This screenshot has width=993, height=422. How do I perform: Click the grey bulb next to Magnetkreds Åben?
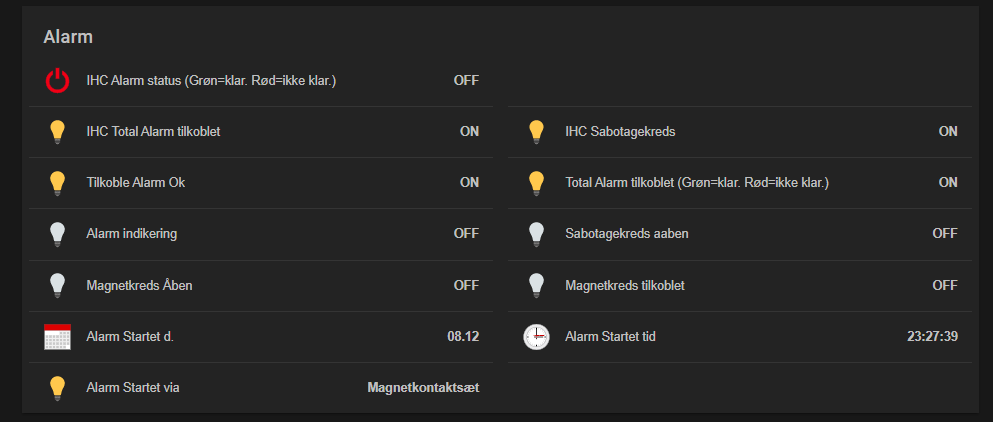[x=58, y=285]
